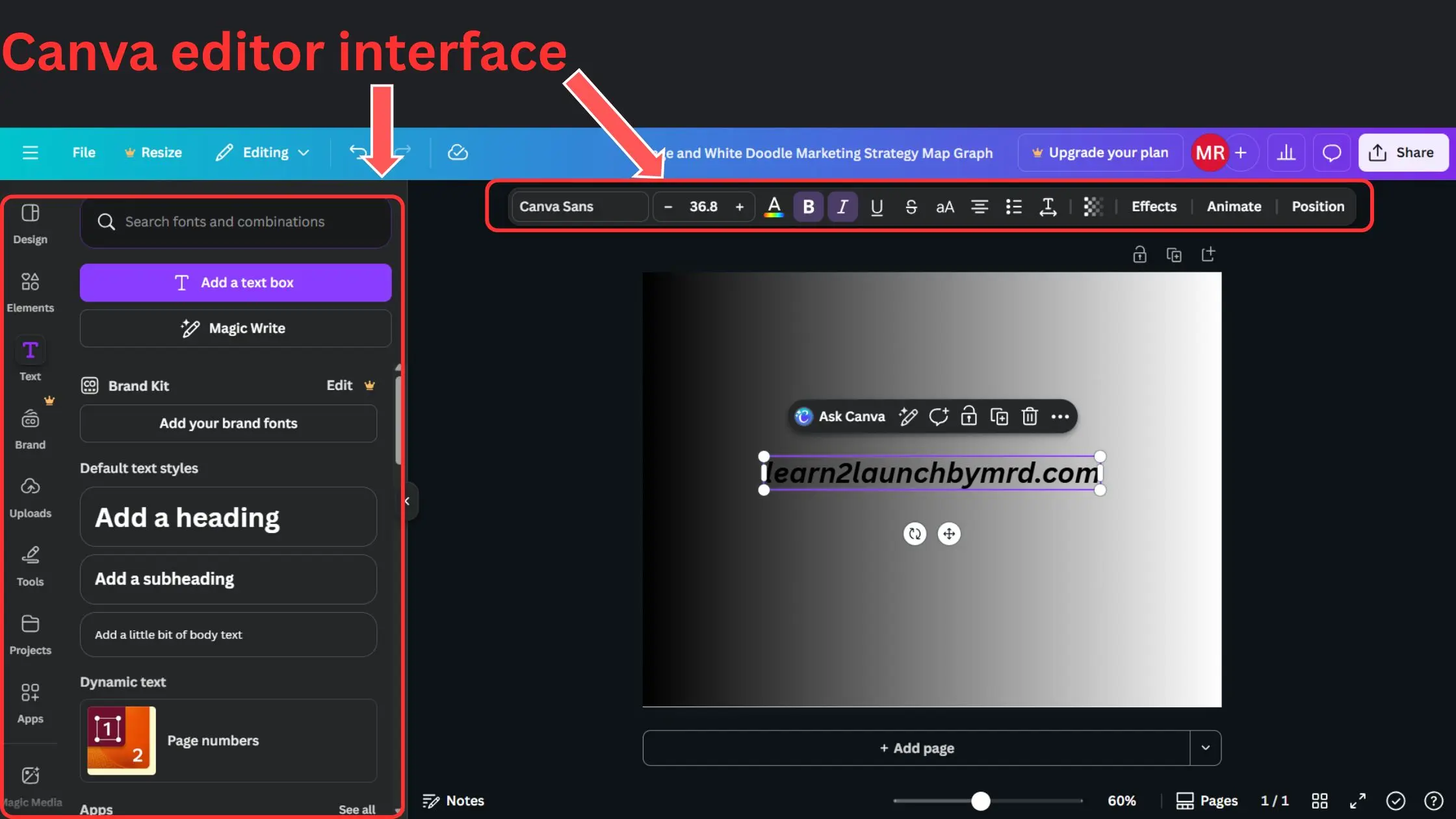Toggle italic formatting
Screen dimensions: 1456x819
[842, 207]
